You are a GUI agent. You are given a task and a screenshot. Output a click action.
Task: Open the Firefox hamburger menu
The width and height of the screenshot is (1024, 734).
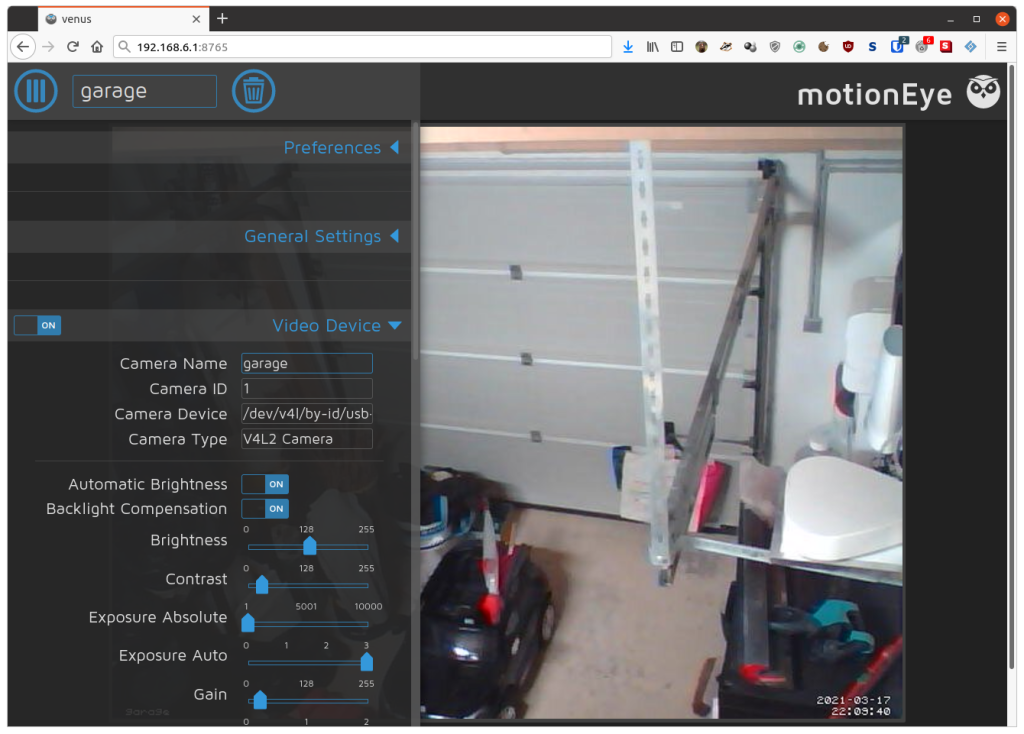coord(1001,47)
